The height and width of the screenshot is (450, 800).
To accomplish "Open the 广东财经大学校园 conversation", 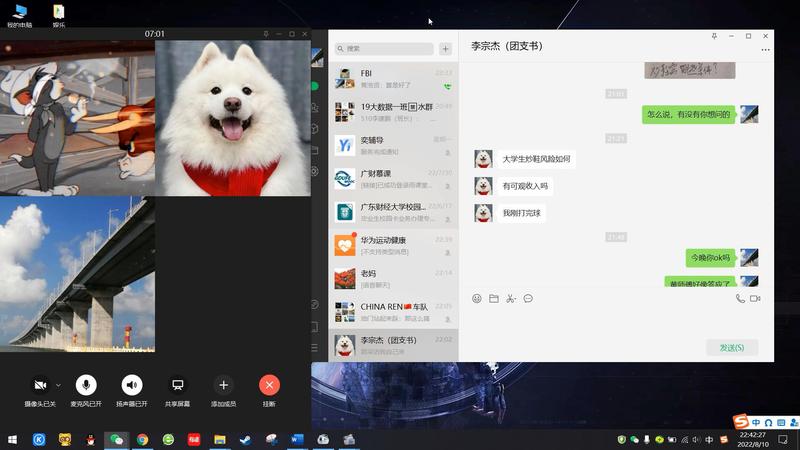I will (393, 212).
